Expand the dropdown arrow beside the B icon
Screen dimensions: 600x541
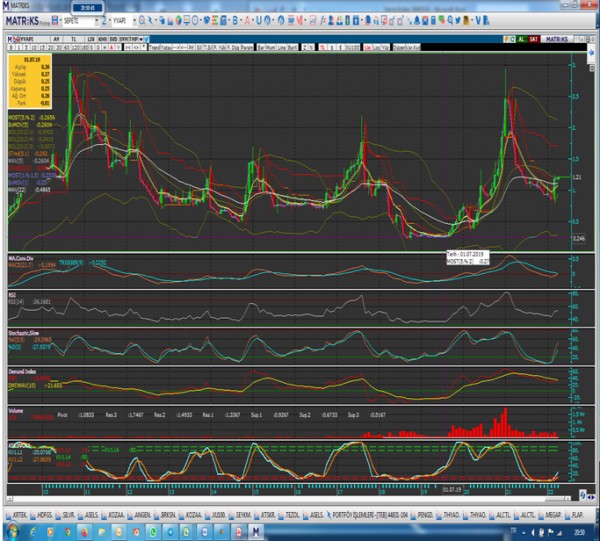click(241, 20)
